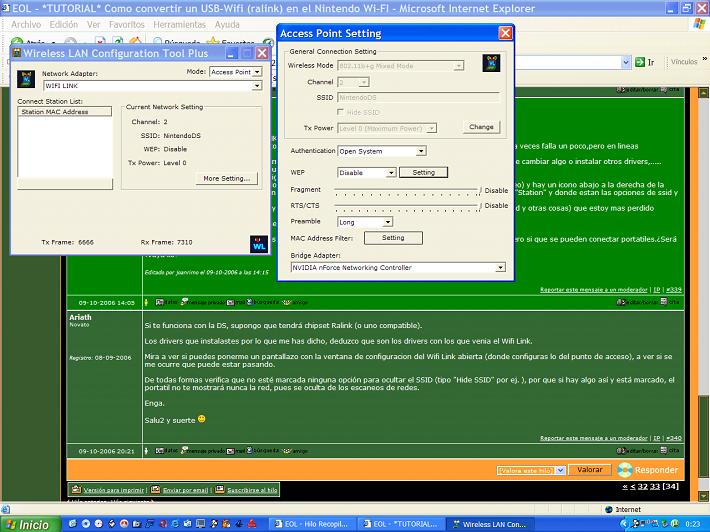Click the Station MAC Address list header
Screen dimensions: 710x532
[x=64, y=112]
